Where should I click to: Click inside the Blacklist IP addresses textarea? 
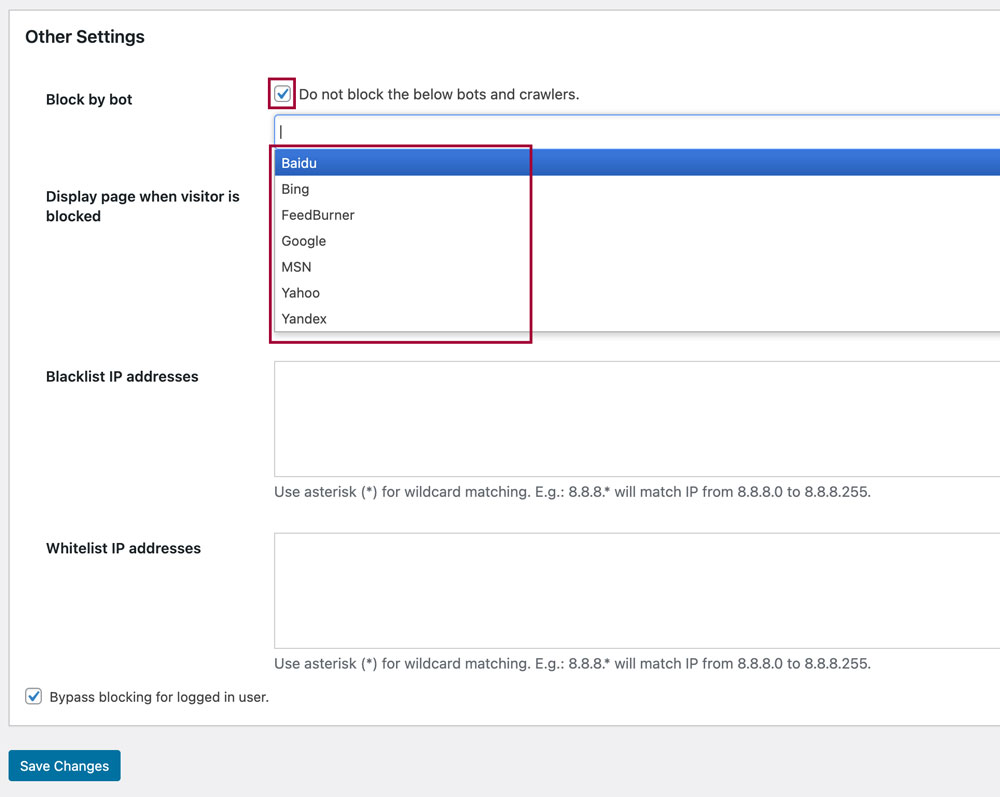[636, 419]
